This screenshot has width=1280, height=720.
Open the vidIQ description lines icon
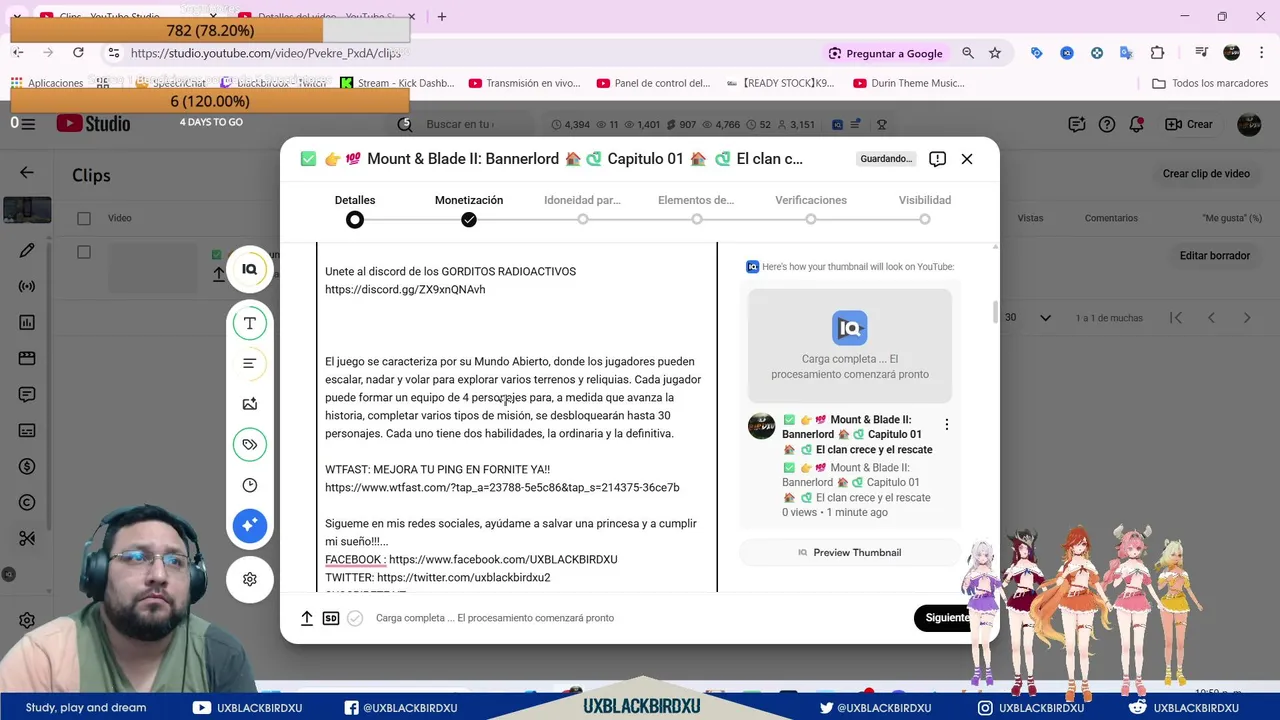point(250,363)
